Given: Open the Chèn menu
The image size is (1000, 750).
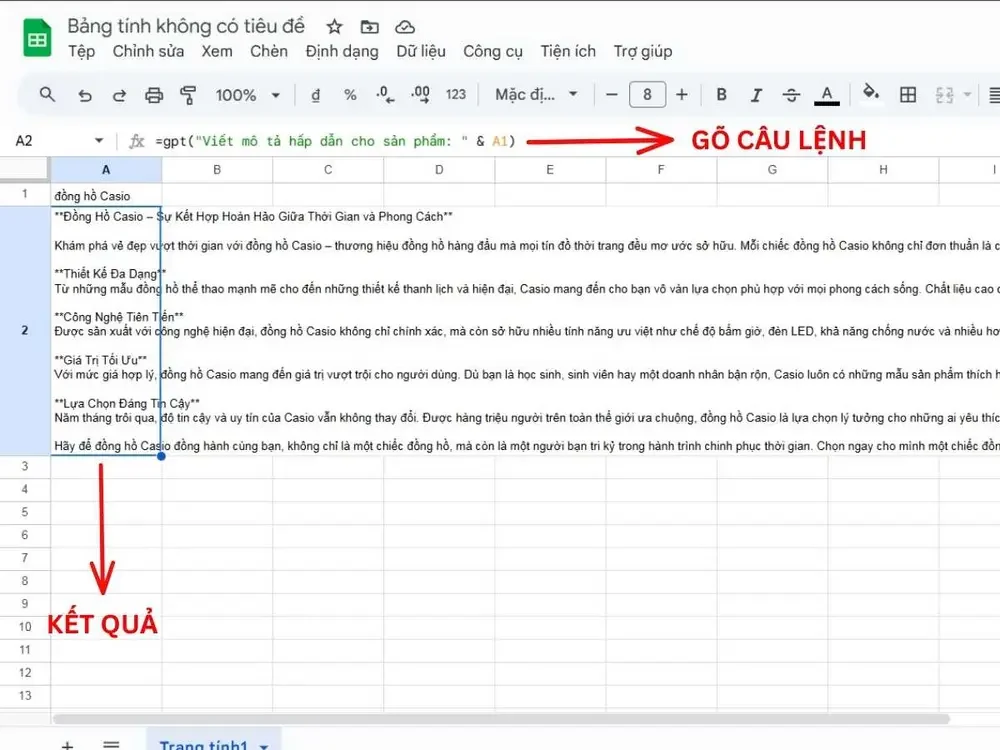Looking at the screenshot, I should [268, 51].
